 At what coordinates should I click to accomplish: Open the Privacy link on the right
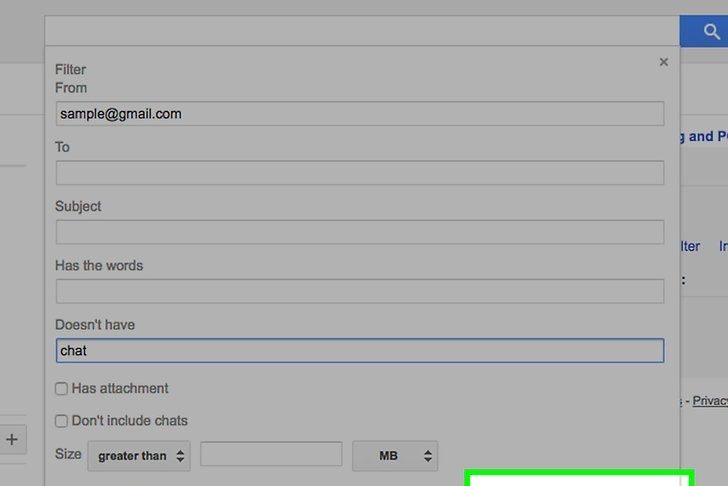711,401
